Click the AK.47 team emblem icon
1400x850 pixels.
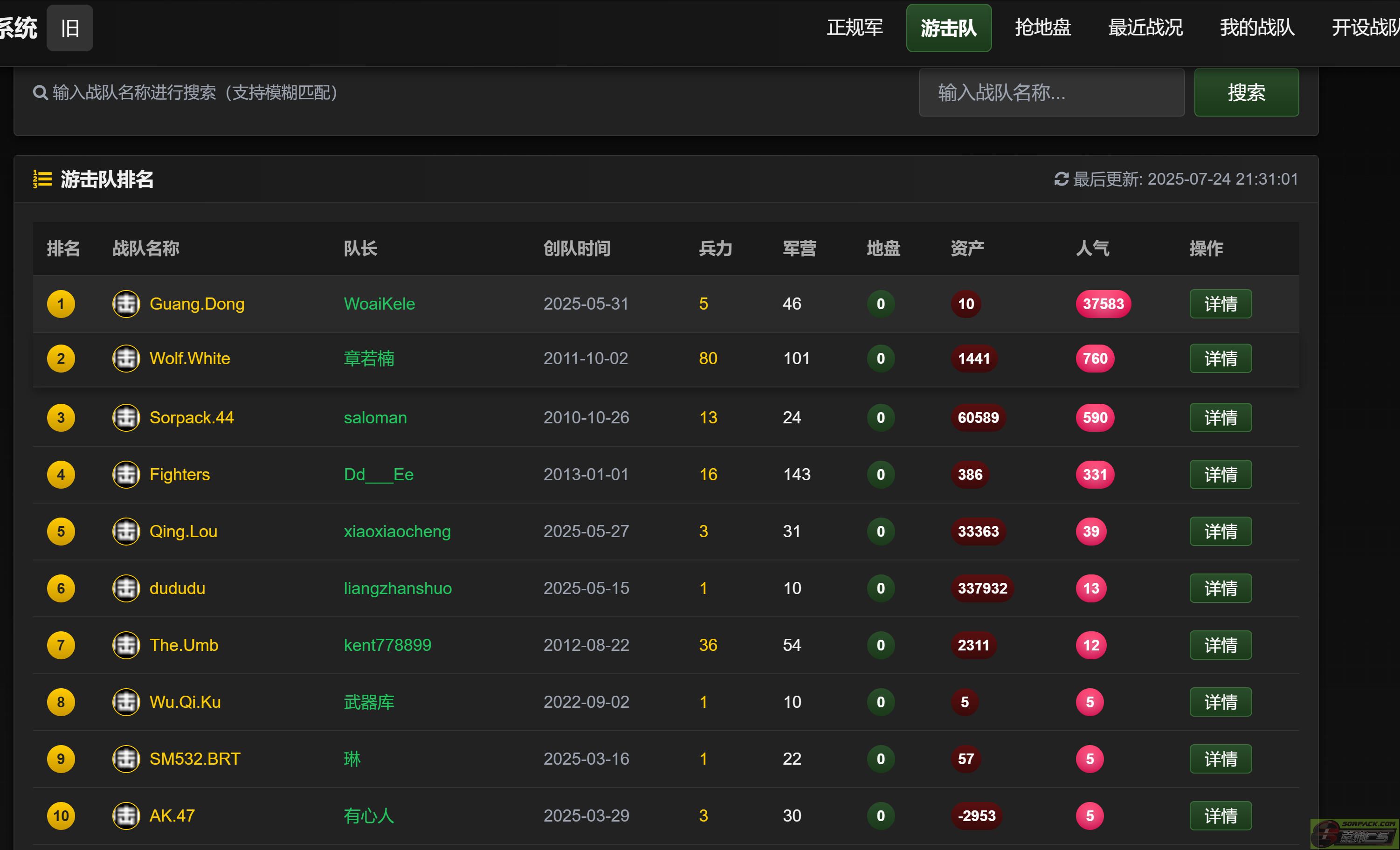[x=126, y=815]
